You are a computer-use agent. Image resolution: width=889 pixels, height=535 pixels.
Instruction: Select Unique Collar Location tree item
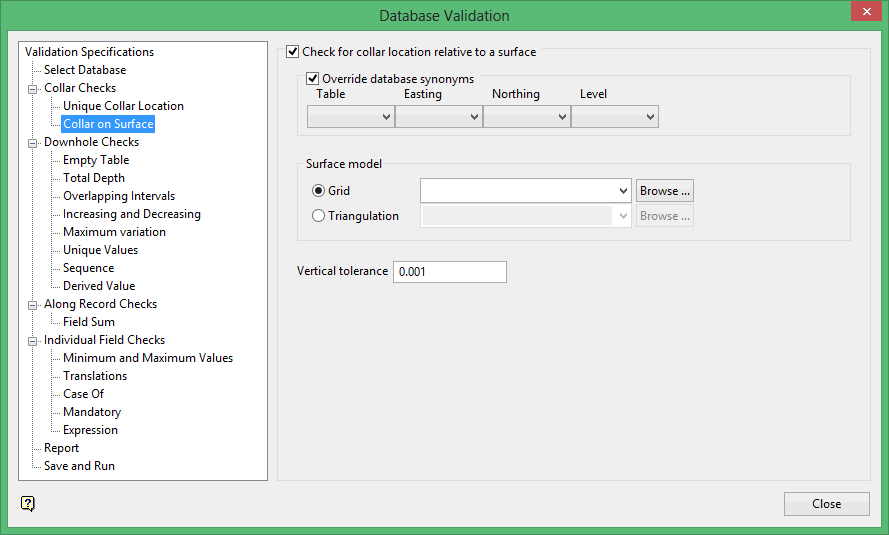[x=123, y=106]
